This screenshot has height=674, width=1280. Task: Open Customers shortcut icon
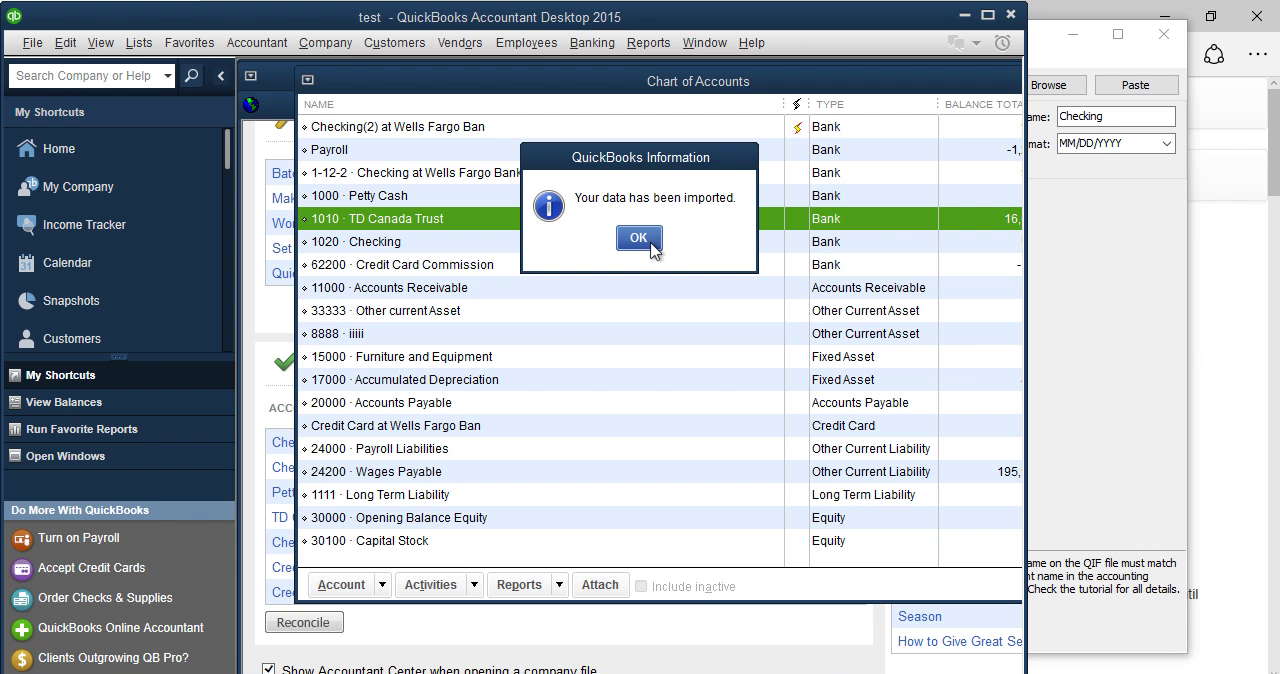pyautogui.click(x=27, y=339)
